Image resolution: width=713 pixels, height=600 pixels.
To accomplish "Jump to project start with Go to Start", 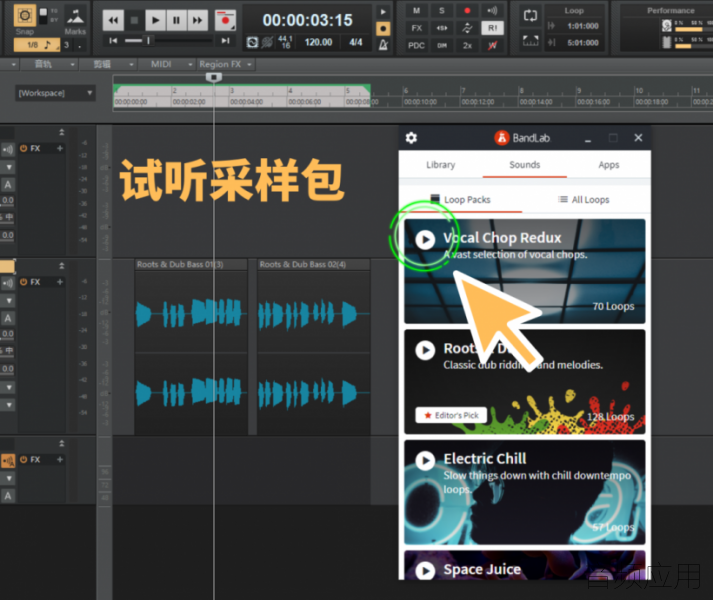I will tap(113, 41).
